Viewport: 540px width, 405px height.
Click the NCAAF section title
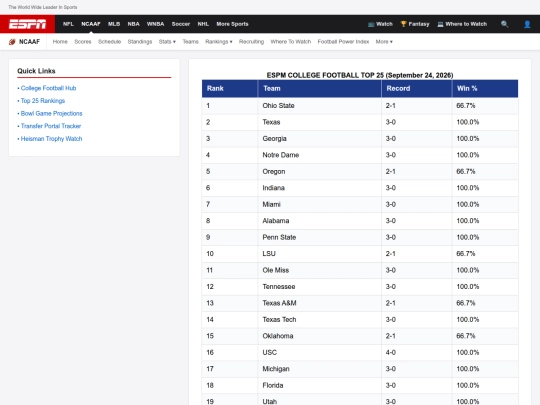29,42
